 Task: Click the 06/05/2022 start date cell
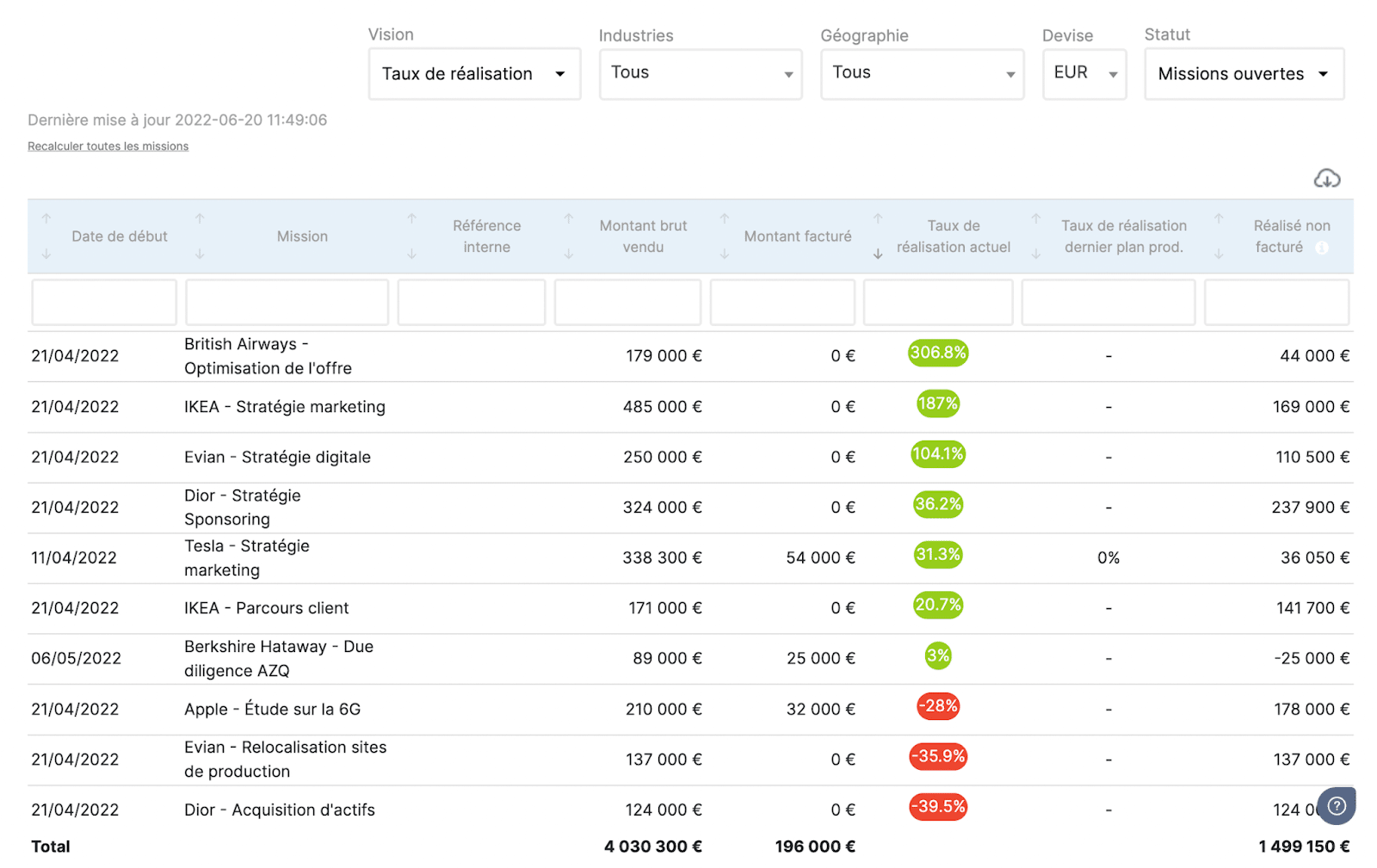76,659
